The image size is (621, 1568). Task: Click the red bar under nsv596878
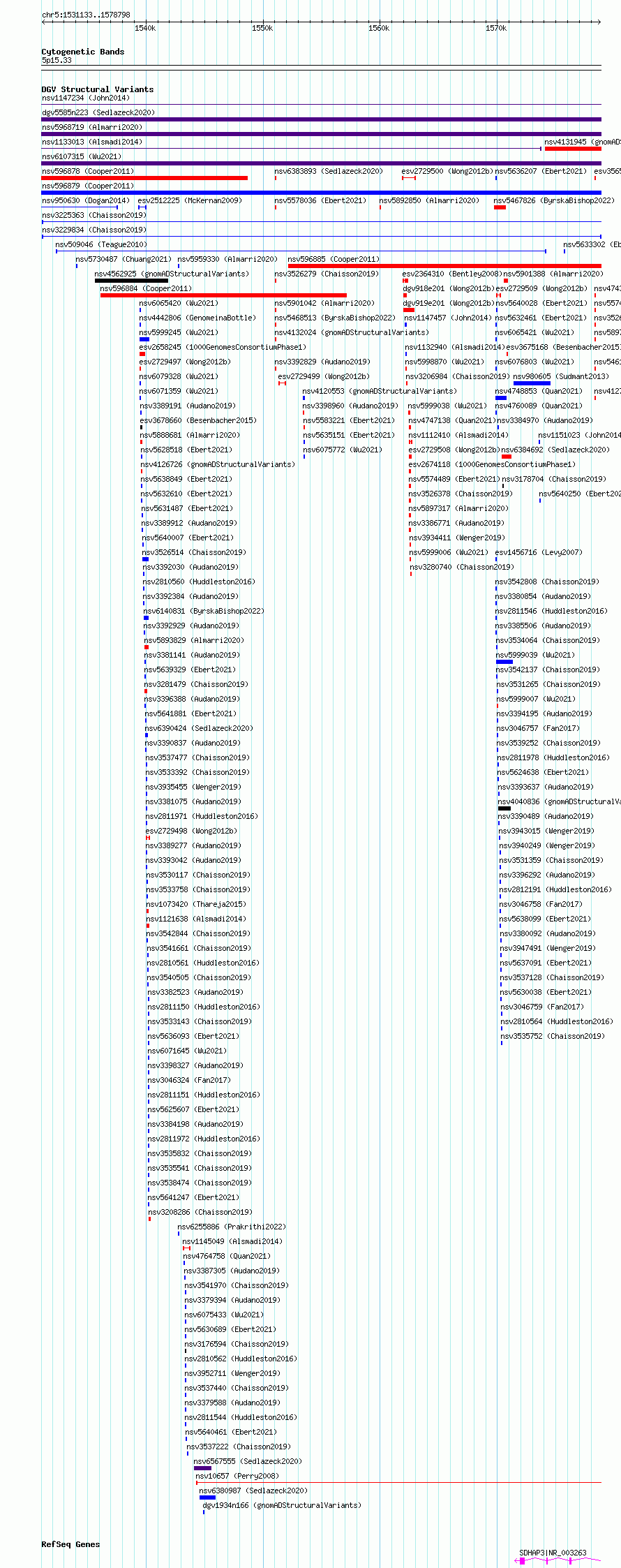pos(144,178)
